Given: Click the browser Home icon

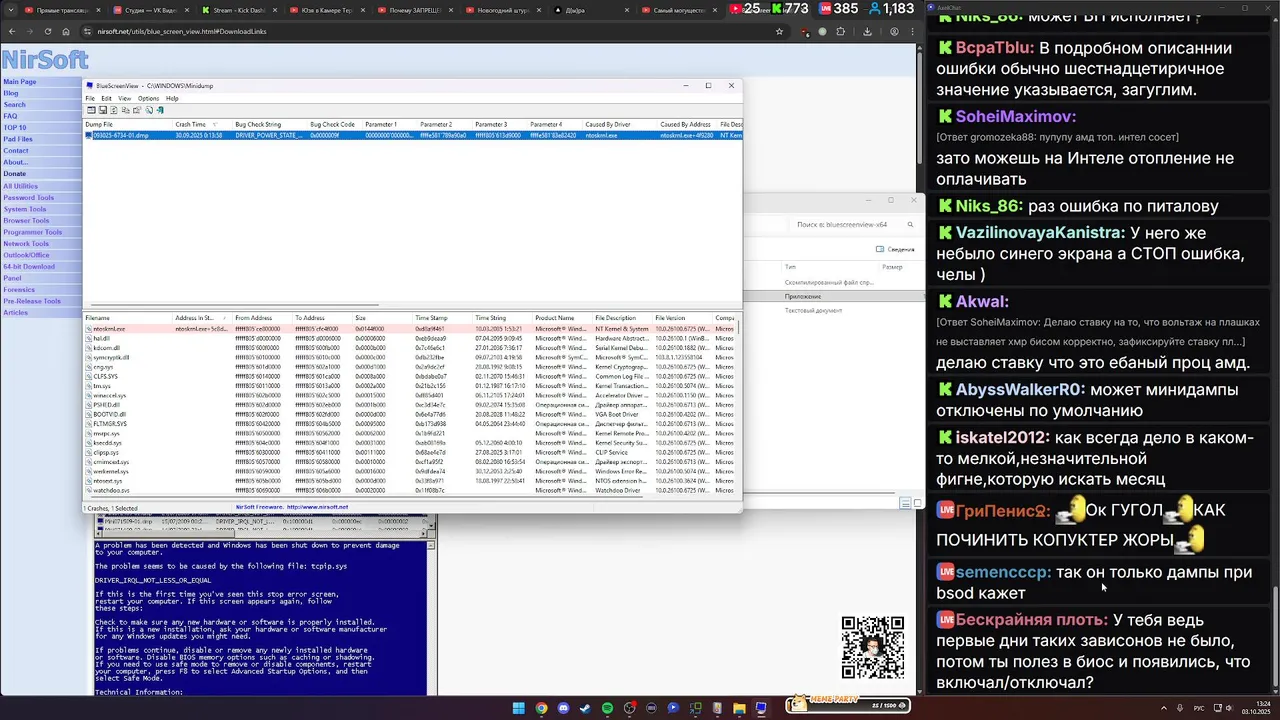Looking at the screenshot, I should tap(66, 31).
